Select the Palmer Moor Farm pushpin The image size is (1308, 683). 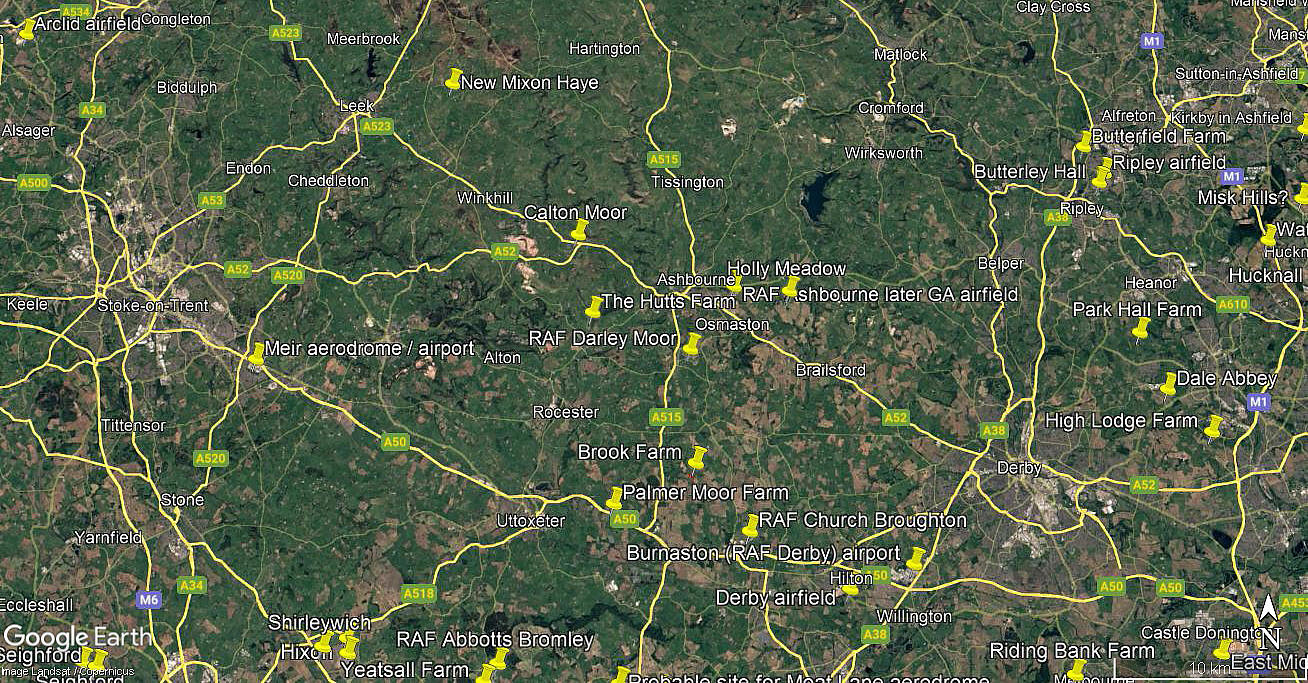pos(615,497)
